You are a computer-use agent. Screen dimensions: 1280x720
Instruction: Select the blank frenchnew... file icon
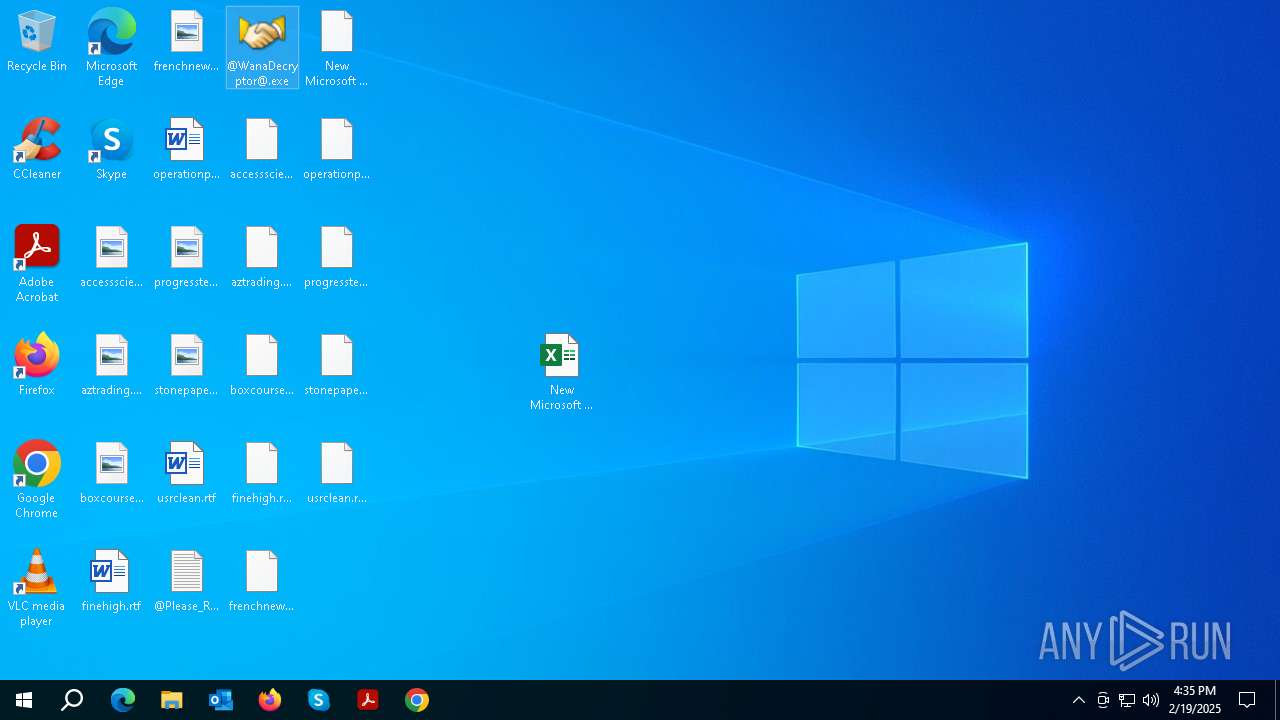pyautogui.click(x=262, y=583)
